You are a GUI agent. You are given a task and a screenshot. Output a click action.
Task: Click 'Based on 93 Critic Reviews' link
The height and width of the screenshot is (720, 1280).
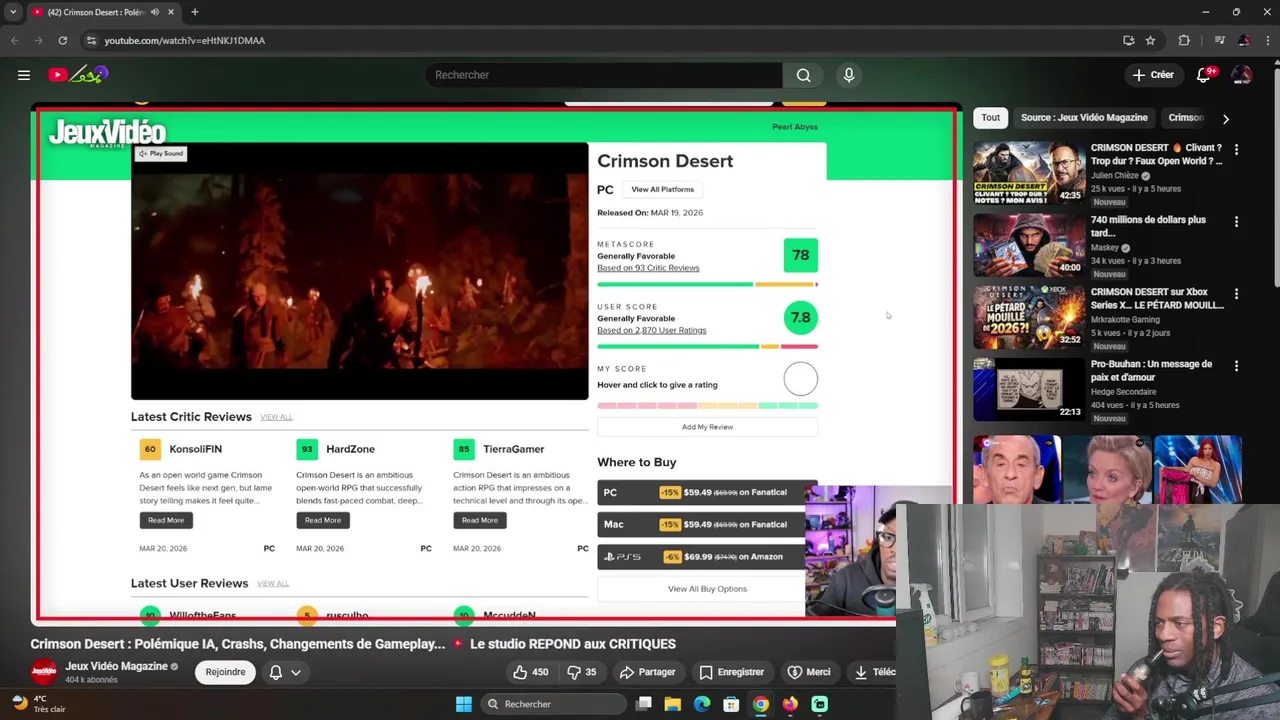tap(648, 268)
